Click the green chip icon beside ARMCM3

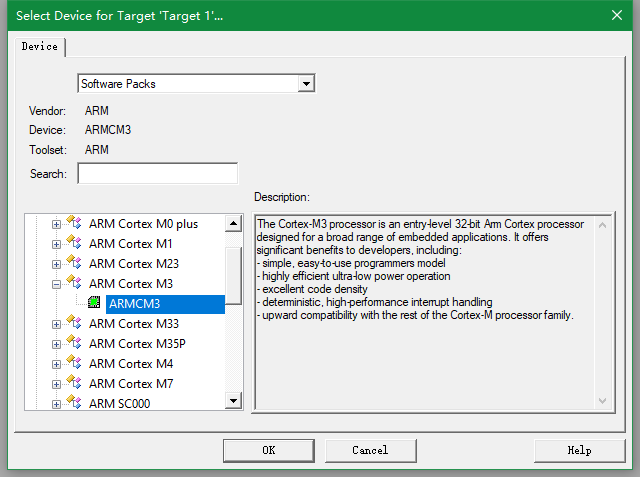[94, 302]
